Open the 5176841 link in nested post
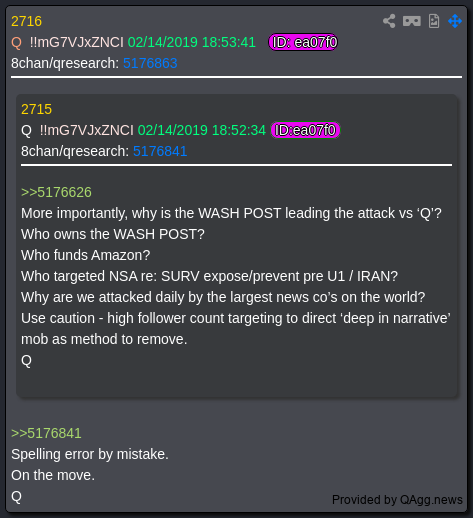Image resolution: width=473 pixels, height=518 pixels. pos(160,151)
